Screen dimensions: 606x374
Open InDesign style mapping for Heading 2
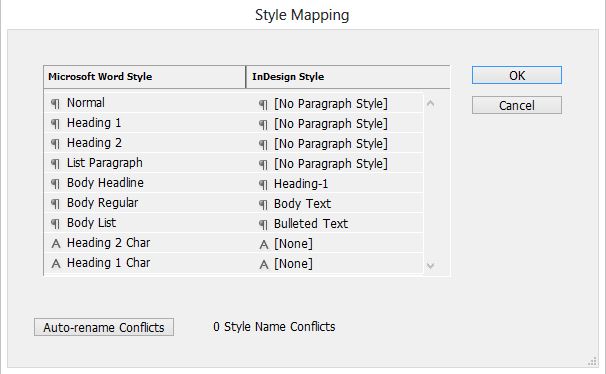click(331, 144)
